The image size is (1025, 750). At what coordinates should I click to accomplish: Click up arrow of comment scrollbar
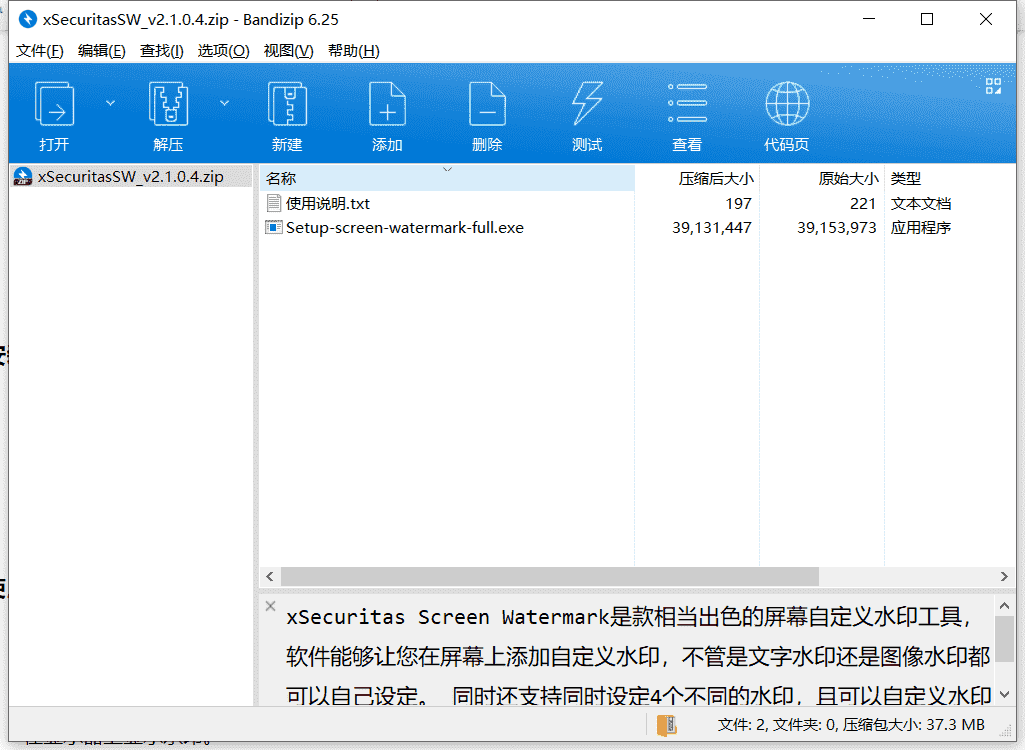[x=1005, y=606]
